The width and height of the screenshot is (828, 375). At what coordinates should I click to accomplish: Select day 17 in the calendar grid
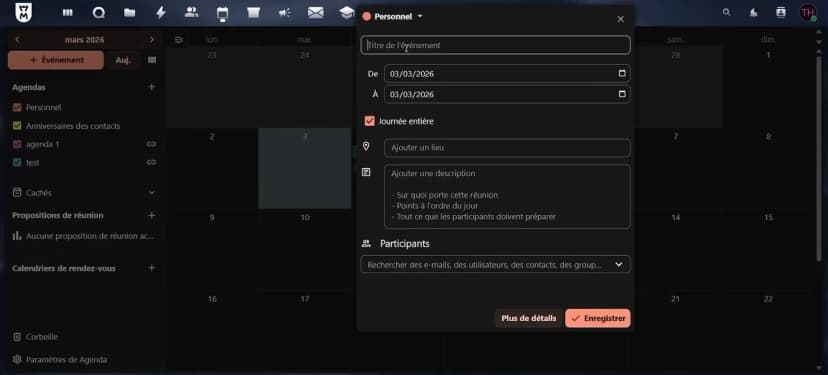click(305, 299)
